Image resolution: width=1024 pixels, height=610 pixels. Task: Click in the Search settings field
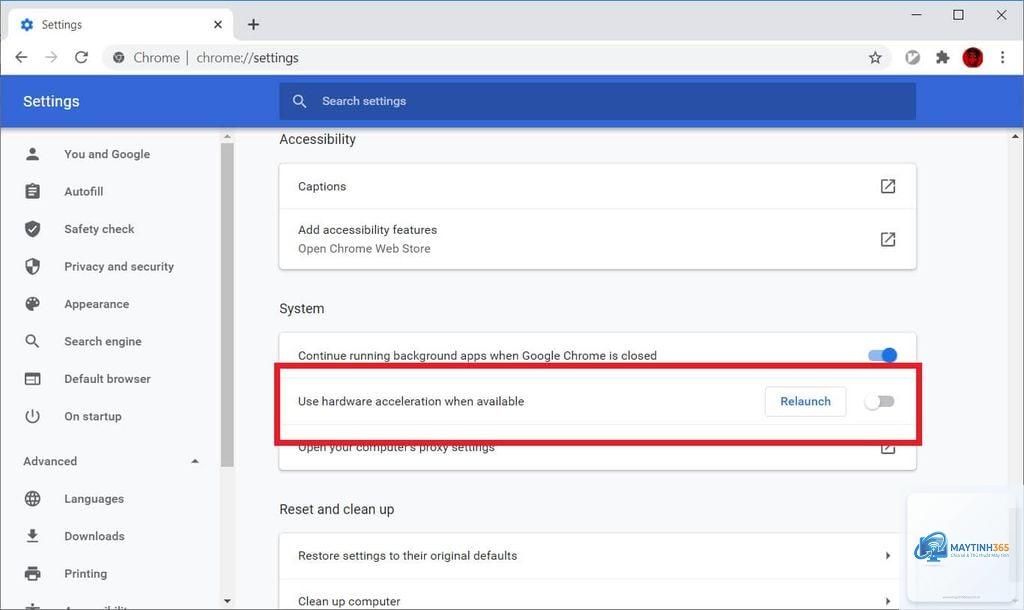(598, 101)
